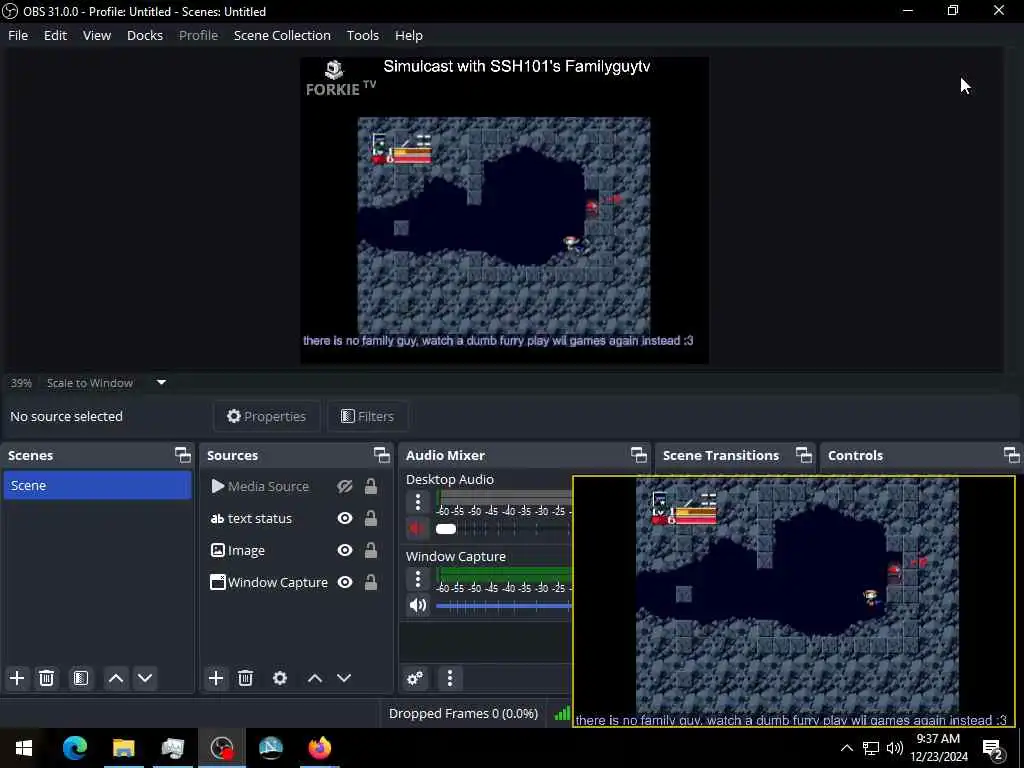The width and height of the screenshot is (1024, 768).
Task: Open the Scene Collection menu
Action: tap(282, 35)
